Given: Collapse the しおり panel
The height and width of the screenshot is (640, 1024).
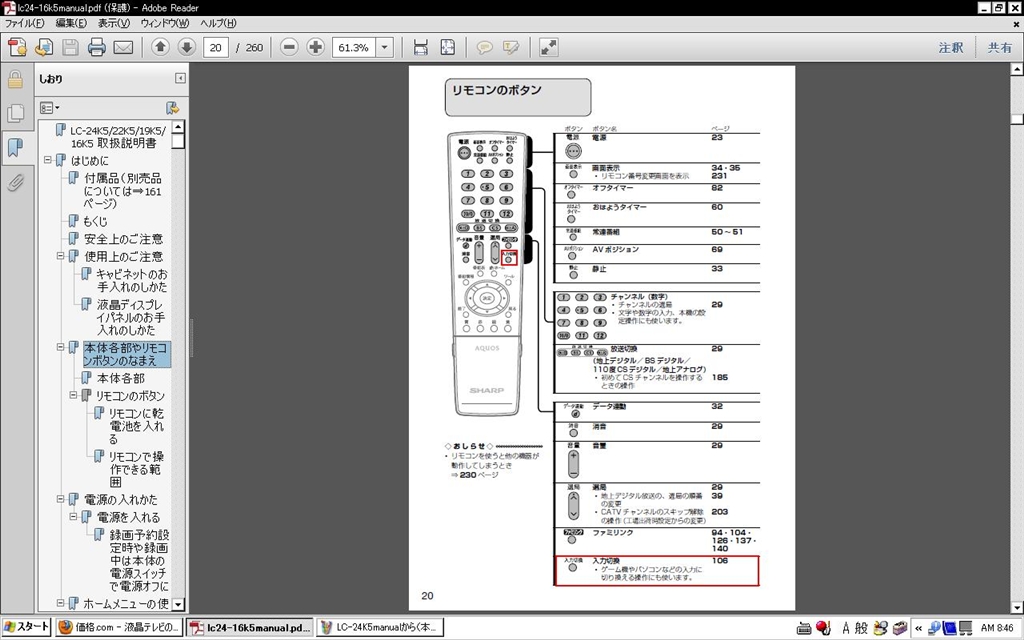Looking at the screenshot, I should [x=180, y=78].
